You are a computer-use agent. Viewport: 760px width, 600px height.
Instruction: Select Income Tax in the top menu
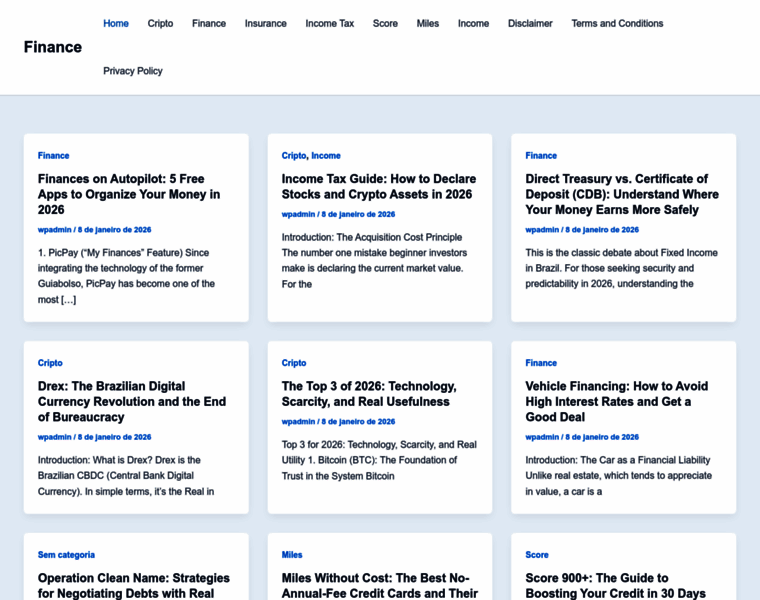(329, 23)
